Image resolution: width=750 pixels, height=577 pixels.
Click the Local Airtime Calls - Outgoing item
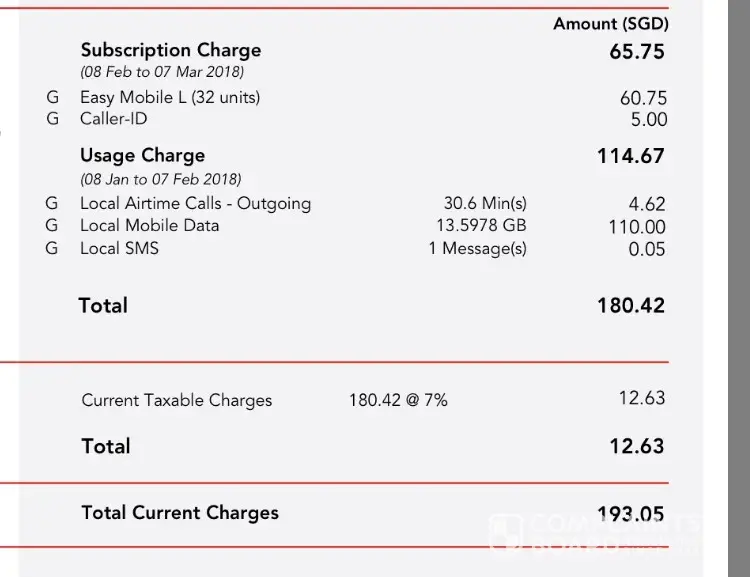pyautogui.click(x=195, y=204)
